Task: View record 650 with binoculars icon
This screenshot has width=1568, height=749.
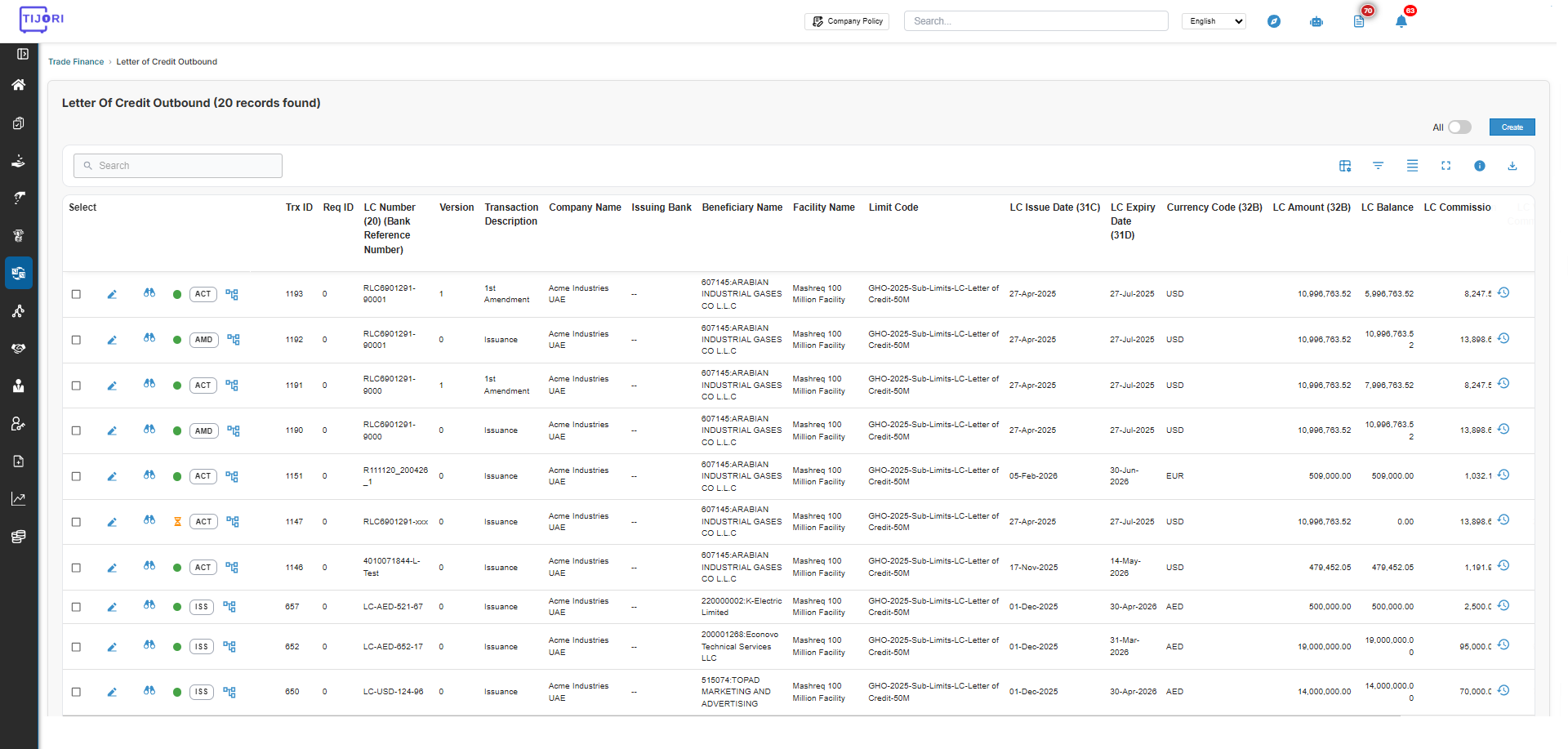Action: pyautogui.click(x=149, y=690)
